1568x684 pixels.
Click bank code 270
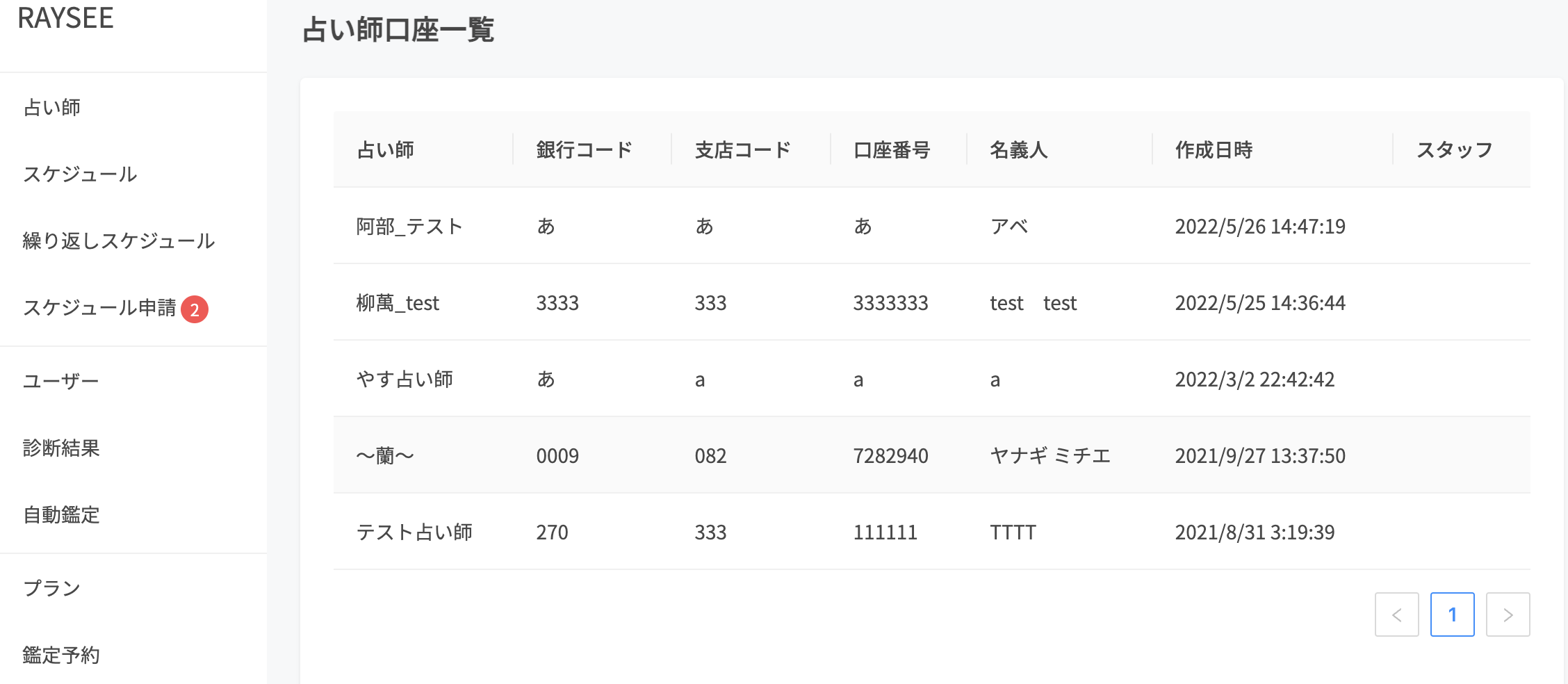552,532
